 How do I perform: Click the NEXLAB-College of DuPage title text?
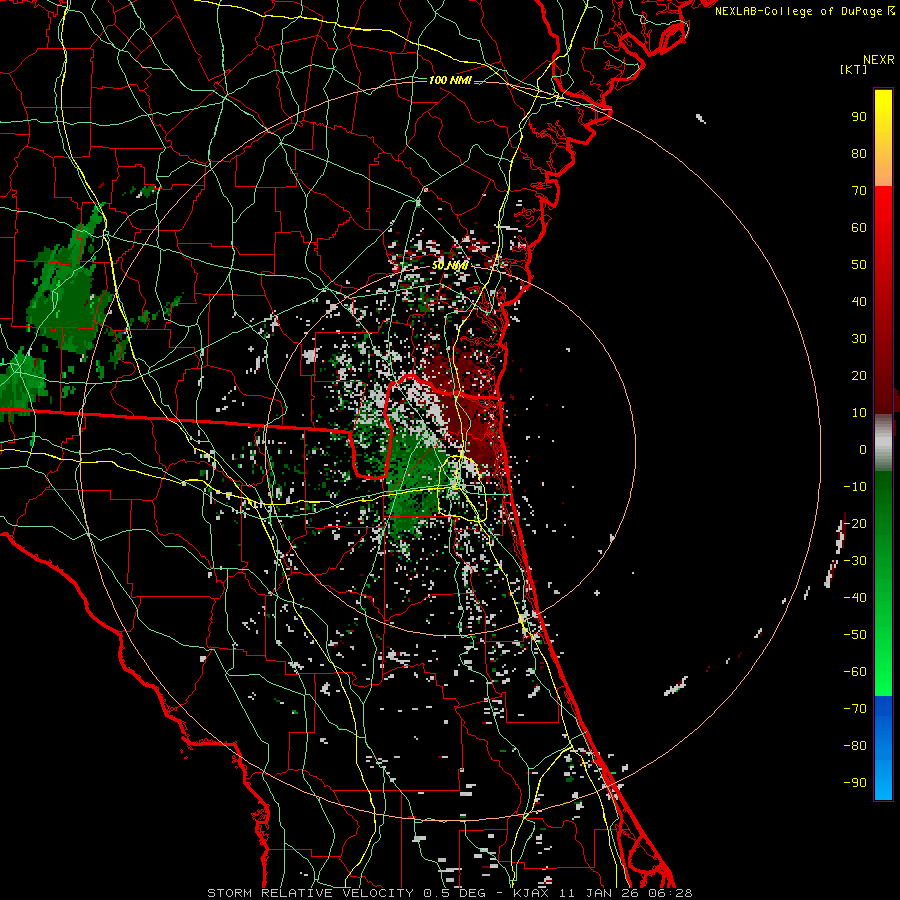[x=805, y=11]
